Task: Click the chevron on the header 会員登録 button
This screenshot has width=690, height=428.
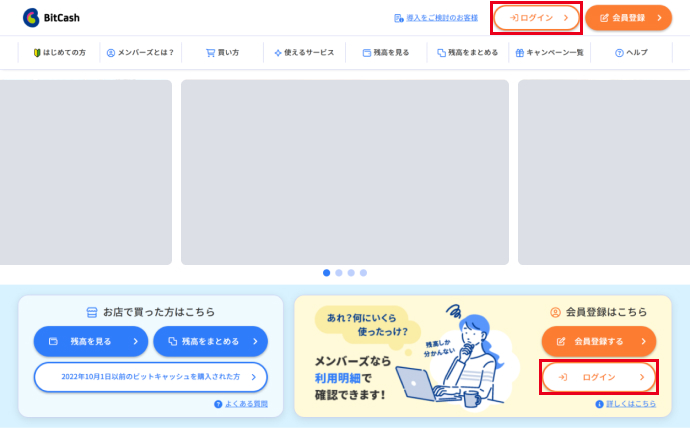Action: click(x=659, y=18)
